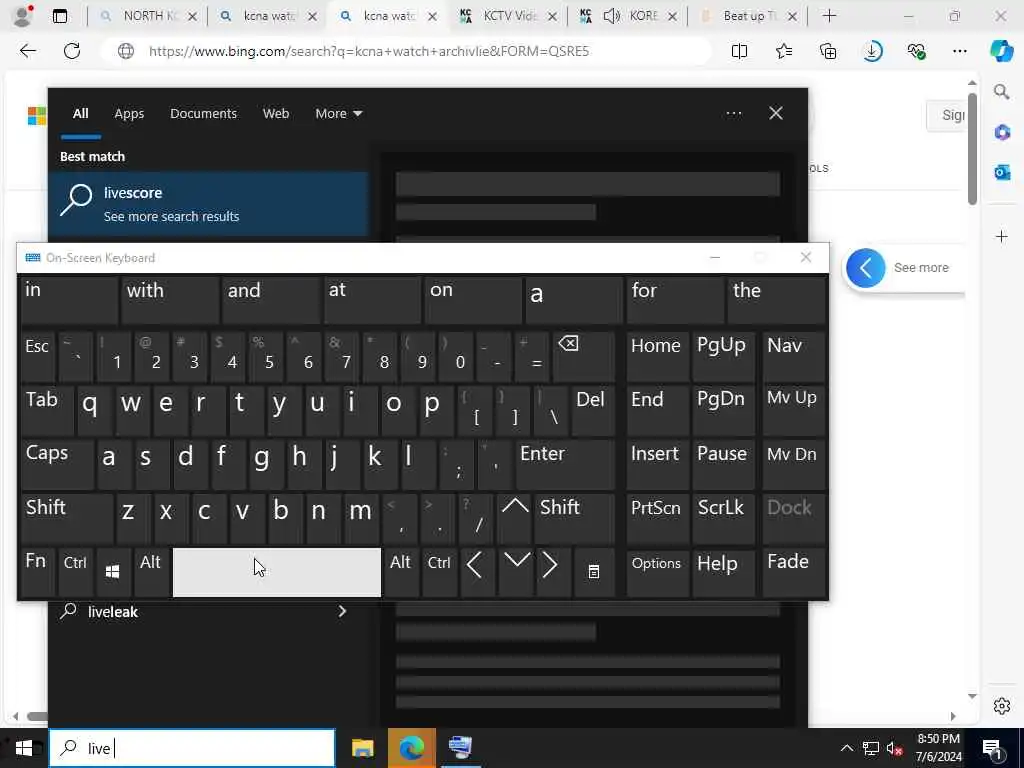Open the Downloads icon in Edge toolbar
Screen dimensions: 1024x768
[x=872, y=51]
